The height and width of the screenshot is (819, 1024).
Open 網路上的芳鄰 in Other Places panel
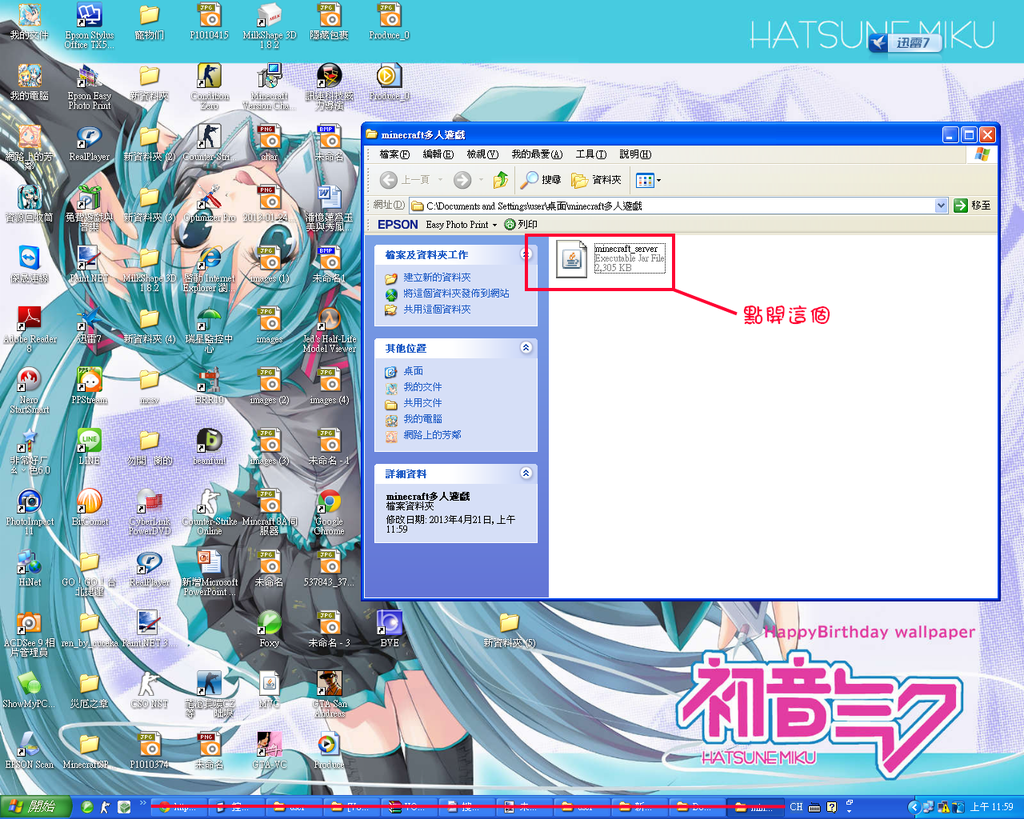tap(432, 434)
